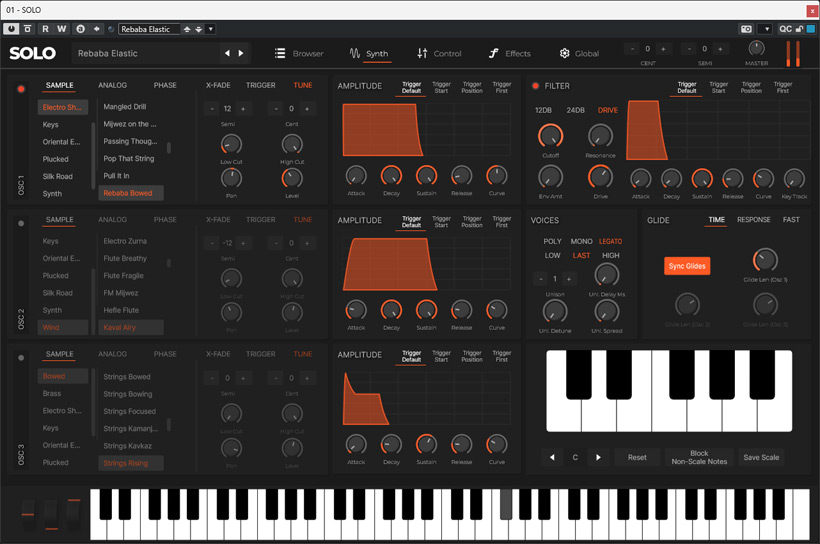Decrease OSC 1 Semi tune minus button
The height and width of the screenshot is (544, 820).
[x=212, y=109]
